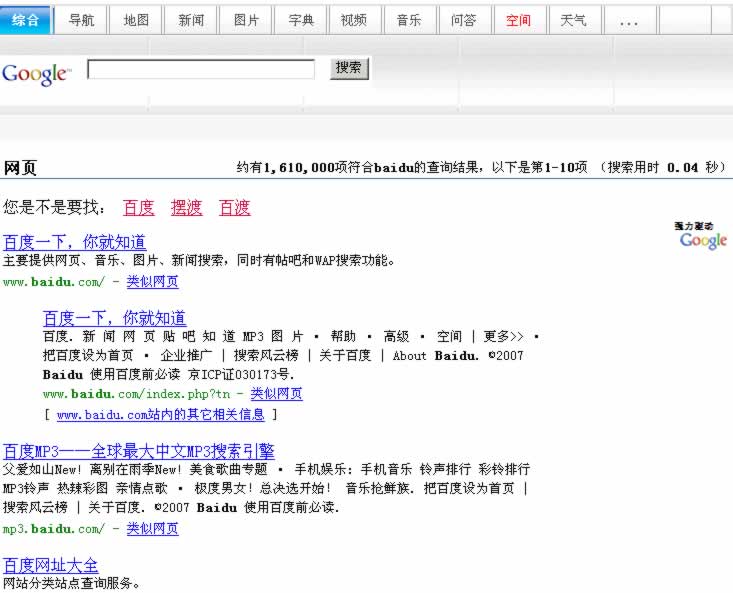The image size is (733, 593).
Task: Switch to the 视频 tab
Action: click(x=355, y=20)
